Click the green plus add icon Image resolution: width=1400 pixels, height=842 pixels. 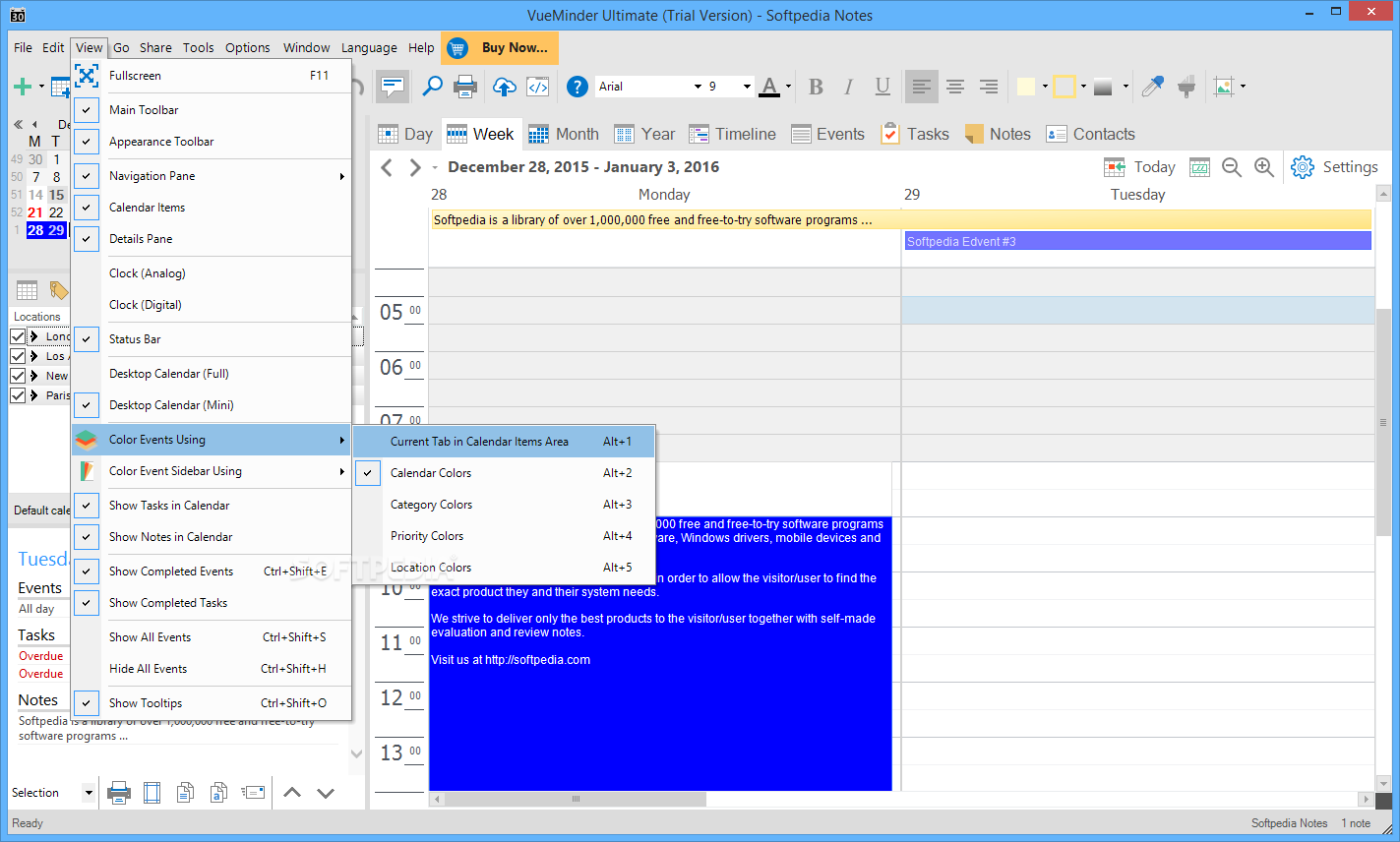(x=23, y=87)
